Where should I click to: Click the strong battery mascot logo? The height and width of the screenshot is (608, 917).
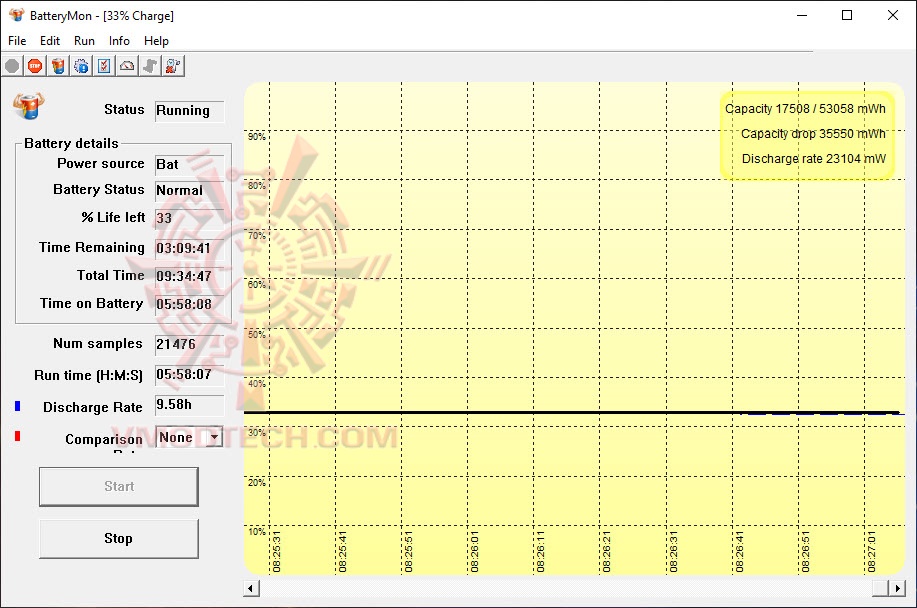28,106
